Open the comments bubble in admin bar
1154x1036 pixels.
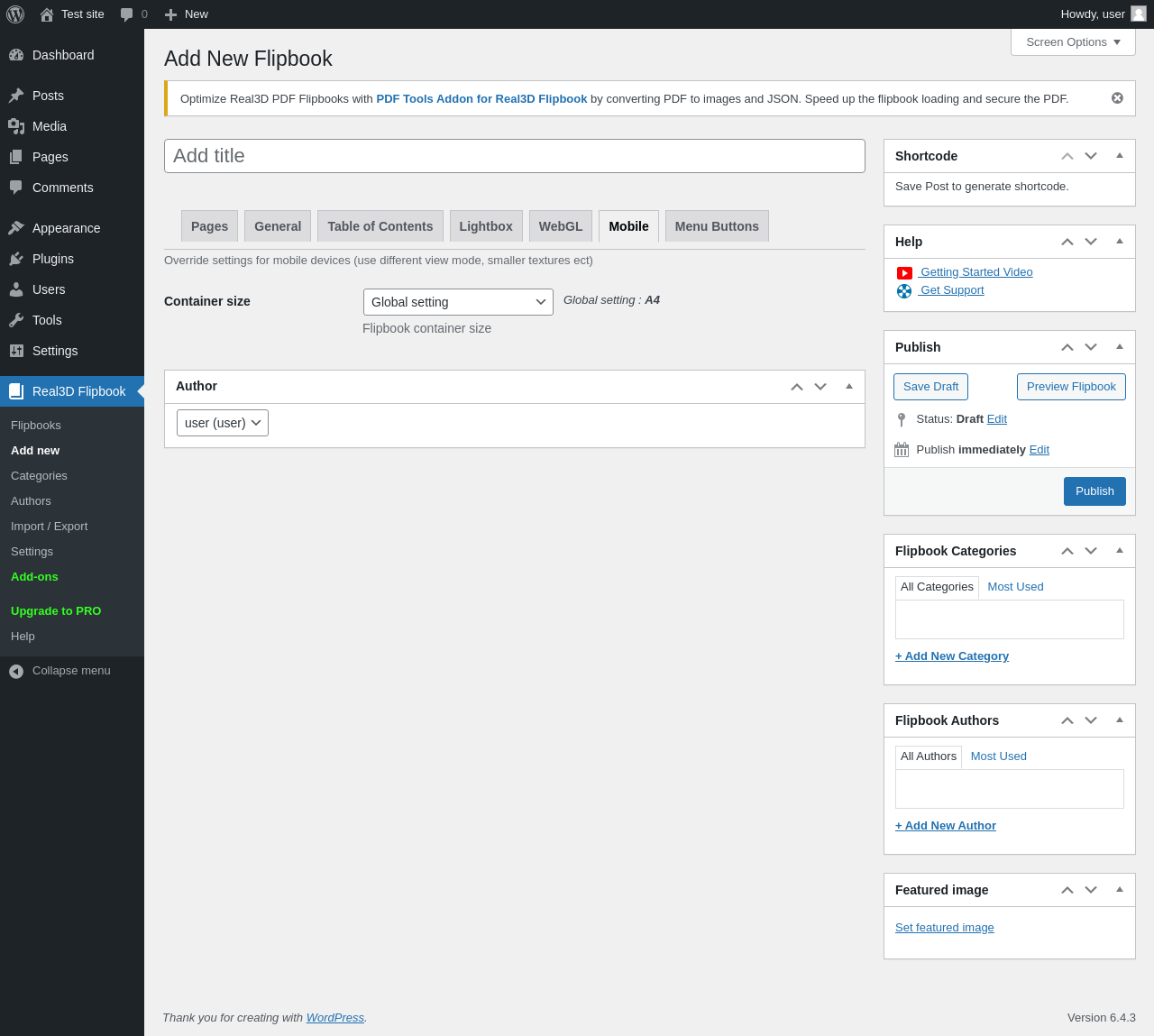coord(127,14)
